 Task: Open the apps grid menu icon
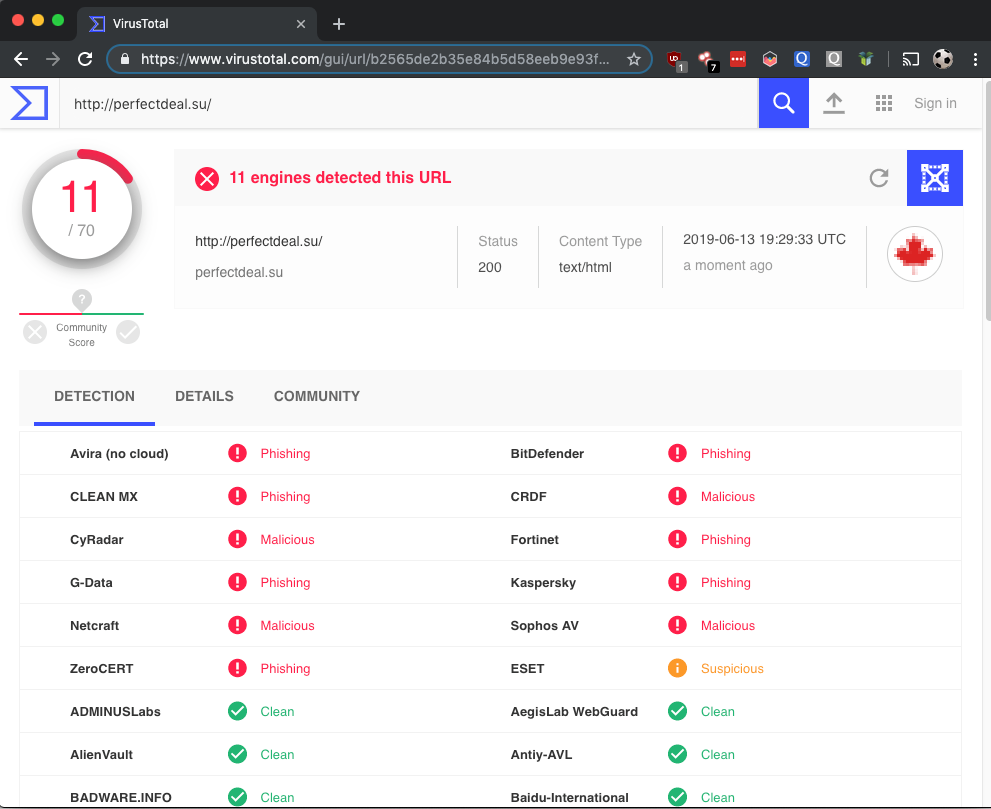pyautogui.click(x=883, y=103)
